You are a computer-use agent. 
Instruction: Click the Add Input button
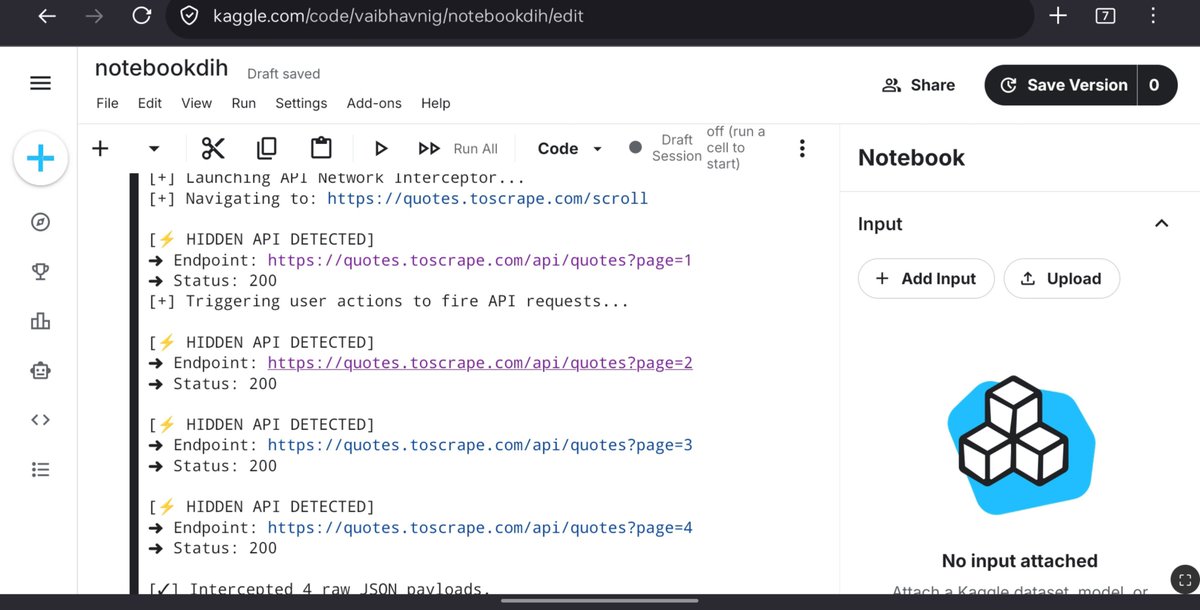click(x=926, y=279)
